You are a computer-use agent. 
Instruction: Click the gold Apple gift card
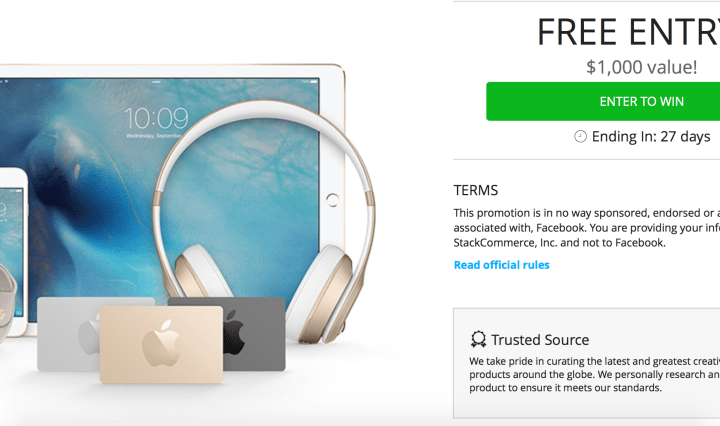coord(161,344)
